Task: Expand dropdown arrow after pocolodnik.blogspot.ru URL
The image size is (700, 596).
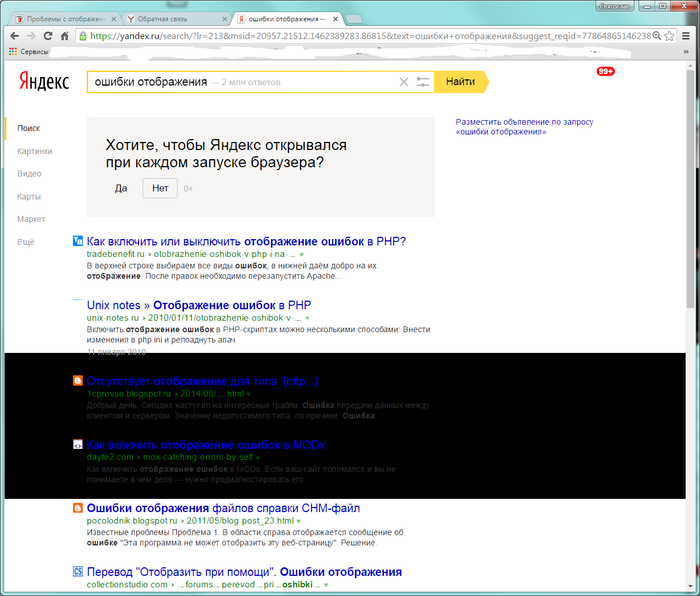Action: point(298,521)
